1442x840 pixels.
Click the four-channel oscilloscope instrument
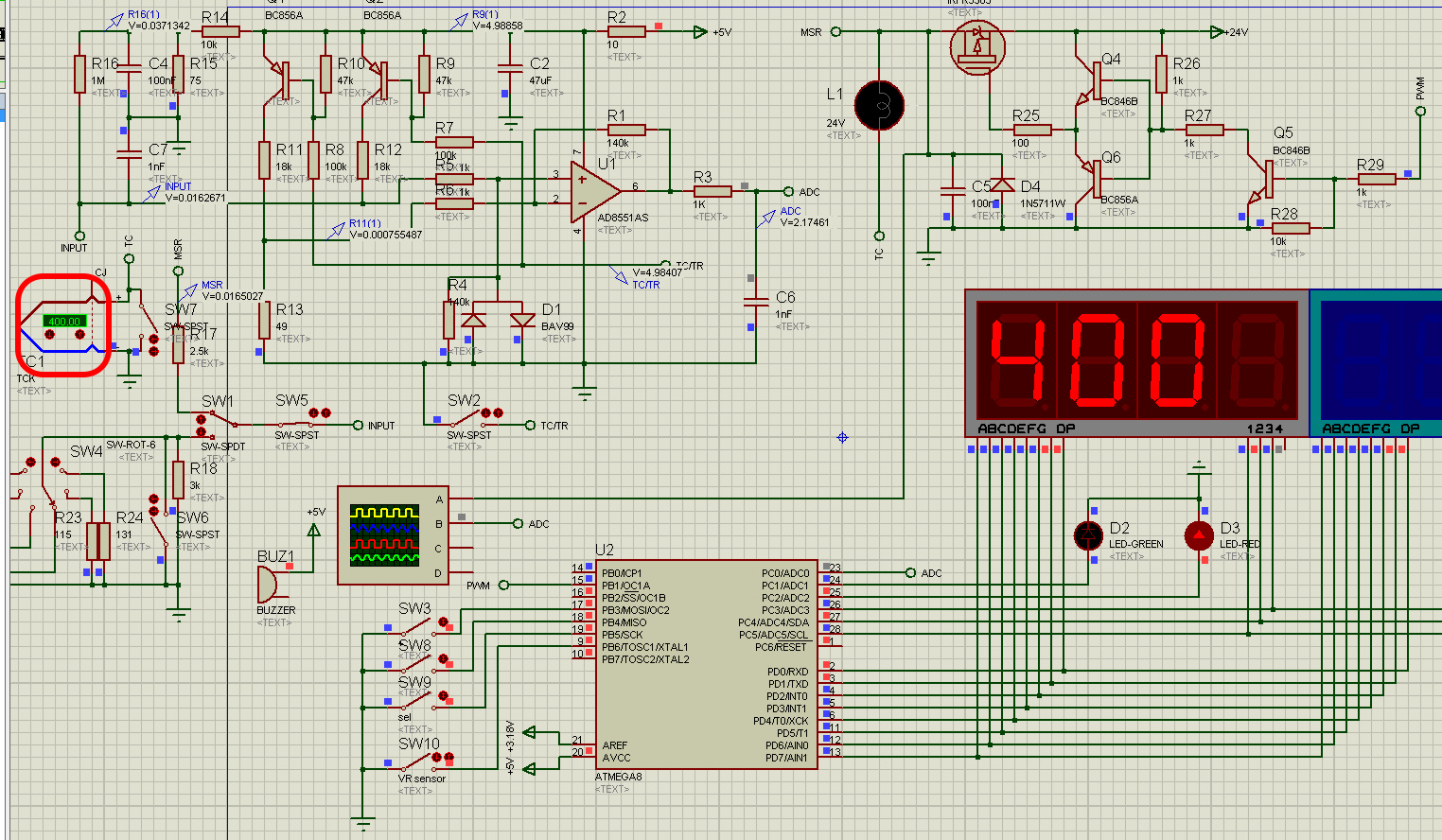[x=394, y=535]
